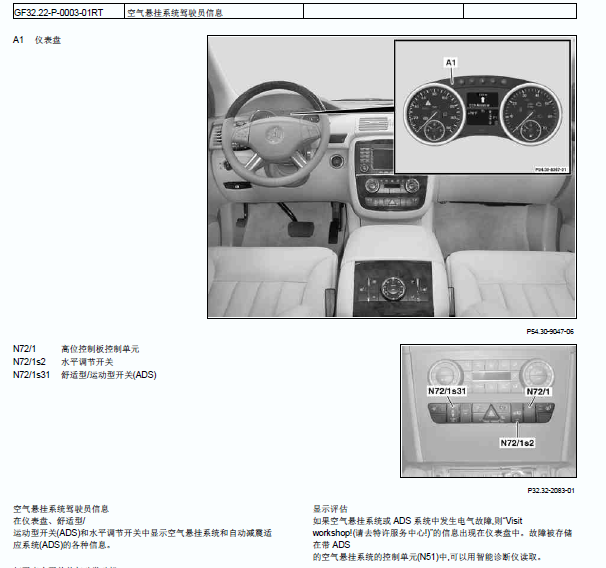This screenshot has width=606, height=568.
Task: Select text 舒适型/运动型开关(ADS)
Action: coord(109,375)
